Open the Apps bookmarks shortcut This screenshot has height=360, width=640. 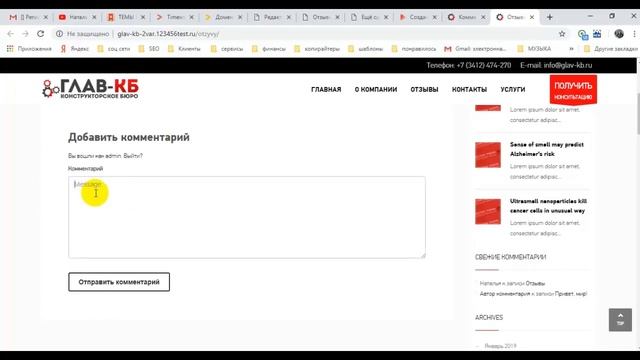tap(29, 49)
